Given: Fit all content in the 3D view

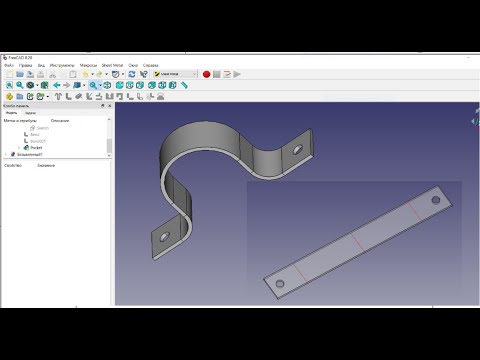Looking at the screenshot, I should (x=9, y=85).
